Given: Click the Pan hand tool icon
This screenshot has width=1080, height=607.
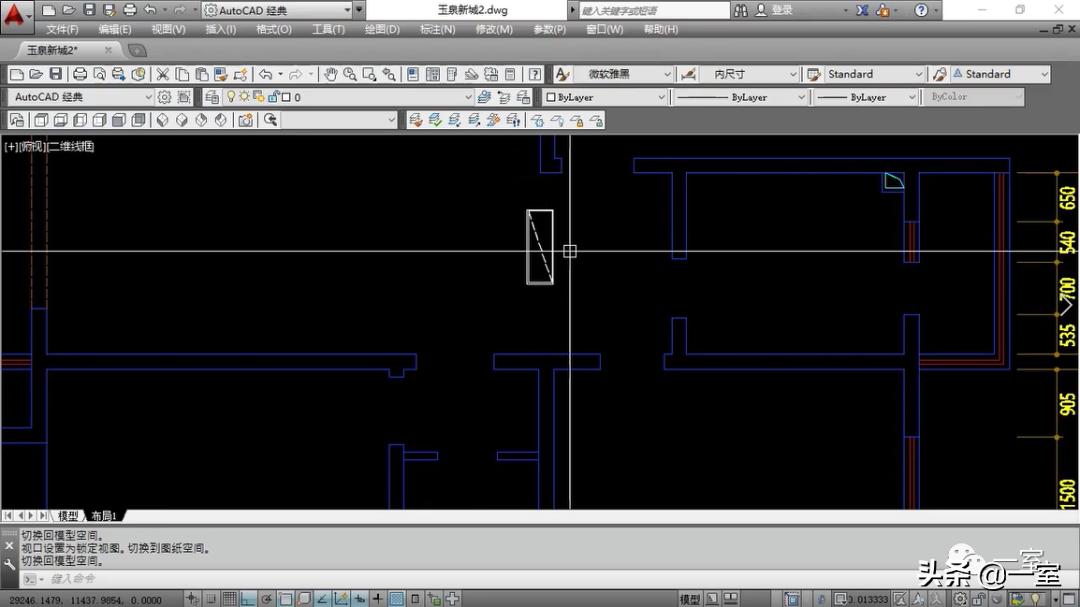Looking at the screenshot, I should point(330,74).
